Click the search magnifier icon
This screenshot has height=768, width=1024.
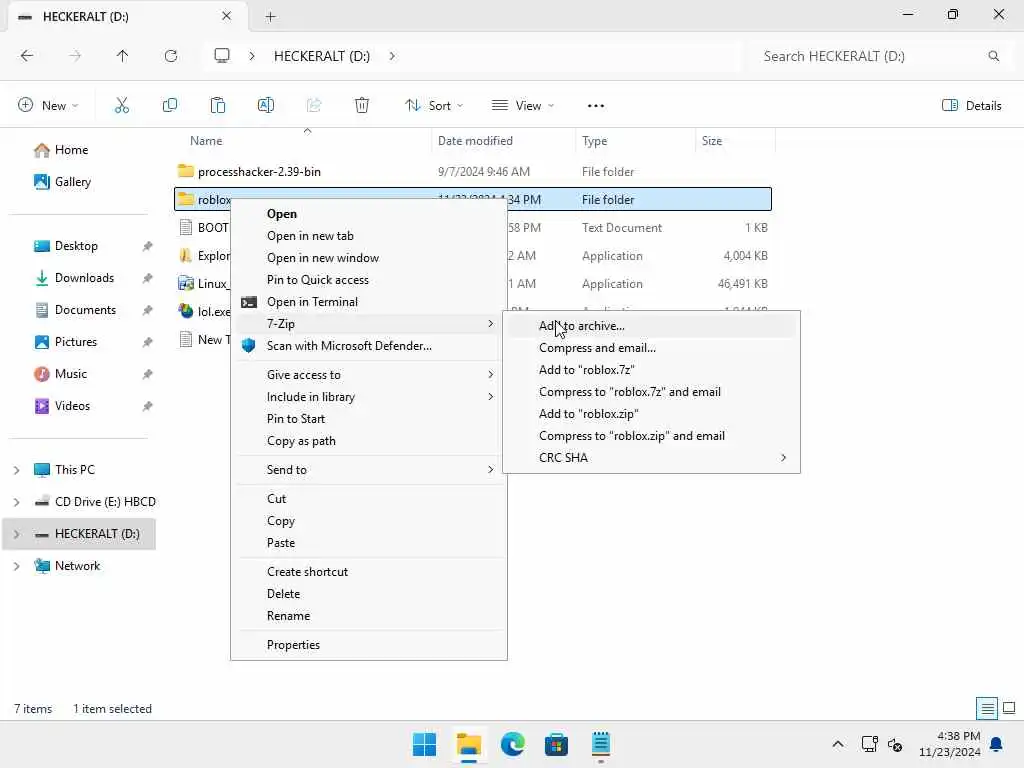(993, 56)
